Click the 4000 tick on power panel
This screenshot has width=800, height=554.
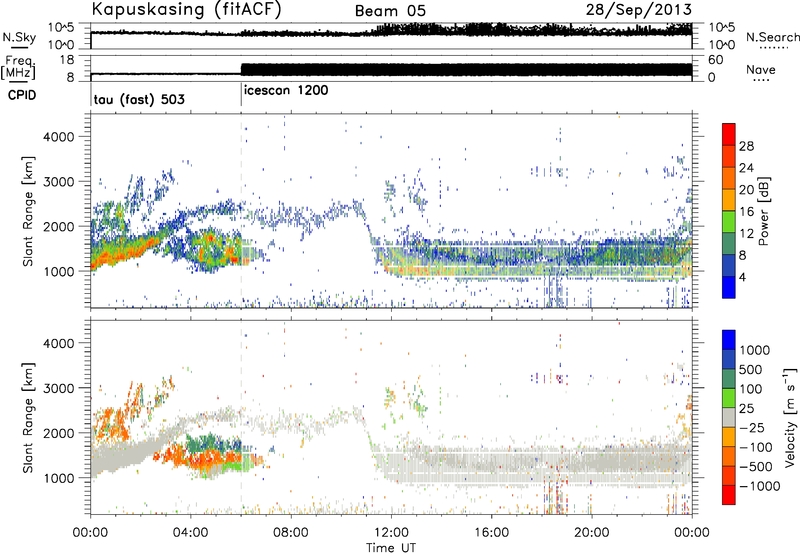59,137
